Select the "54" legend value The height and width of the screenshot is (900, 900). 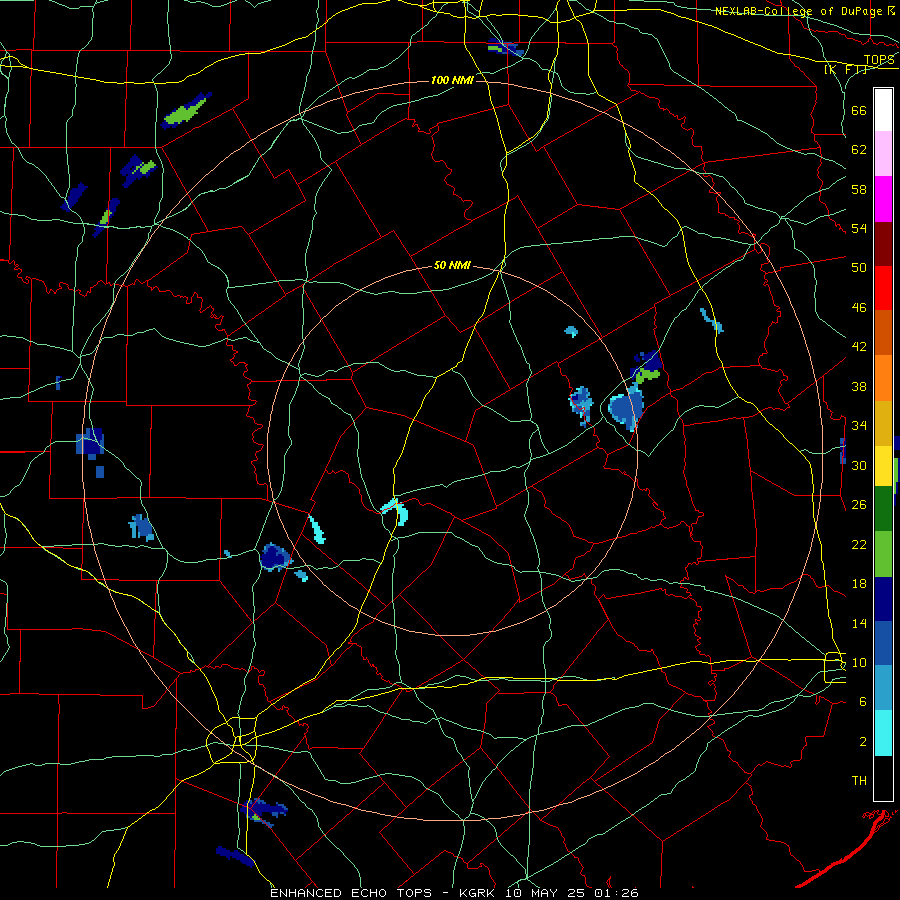tap(859, 228)
